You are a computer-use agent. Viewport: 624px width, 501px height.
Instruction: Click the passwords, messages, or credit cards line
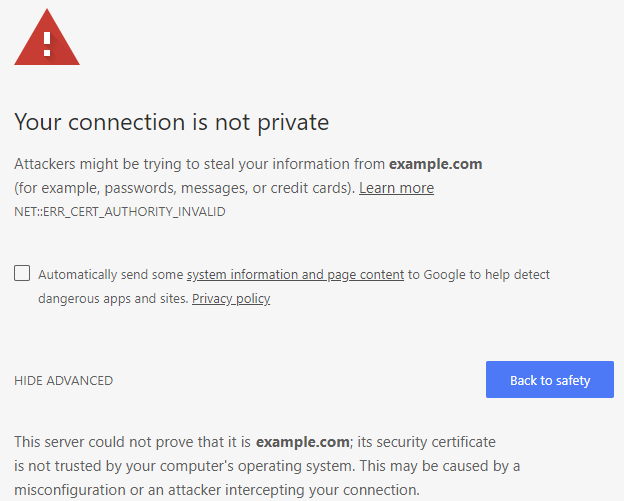coord(184,188)
